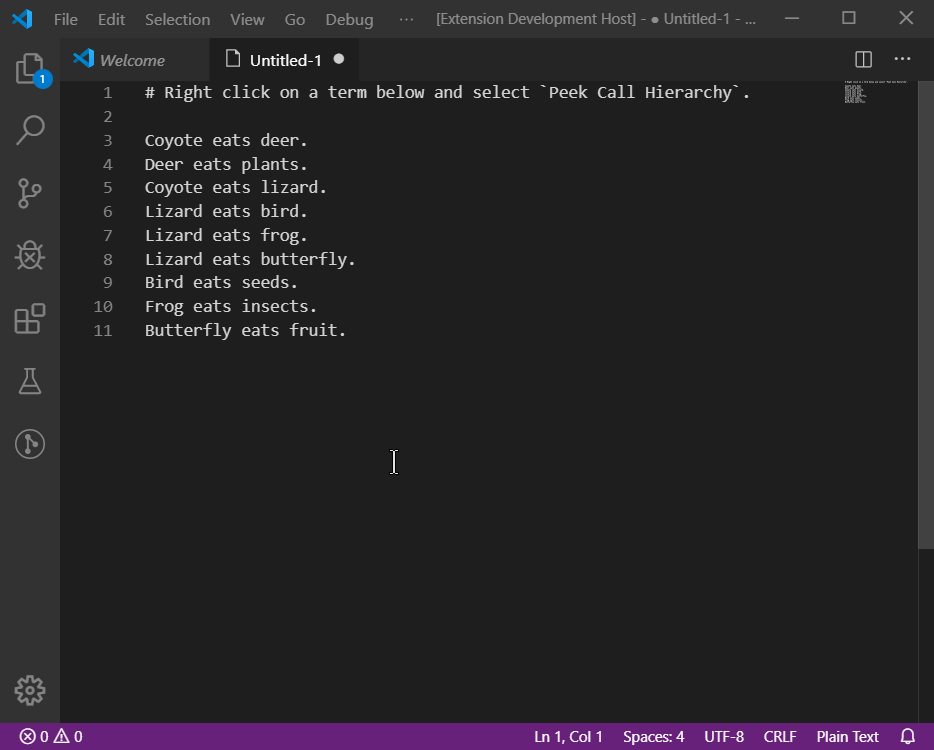Click the word Coyote on line 3
Screen dimensions: 934x750
(173, 141)
